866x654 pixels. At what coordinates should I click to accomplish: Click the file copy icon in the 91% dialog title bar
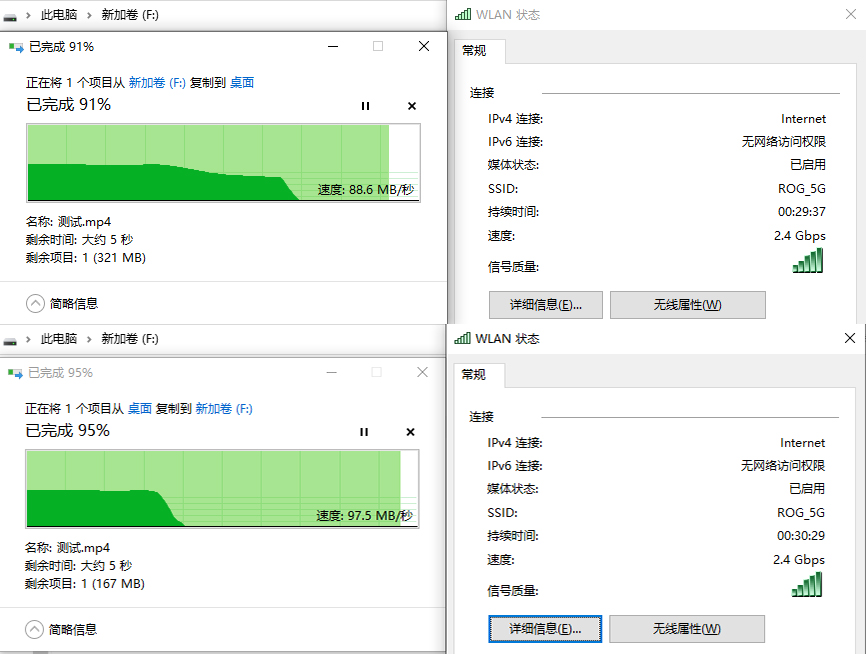tap(18, 46)
